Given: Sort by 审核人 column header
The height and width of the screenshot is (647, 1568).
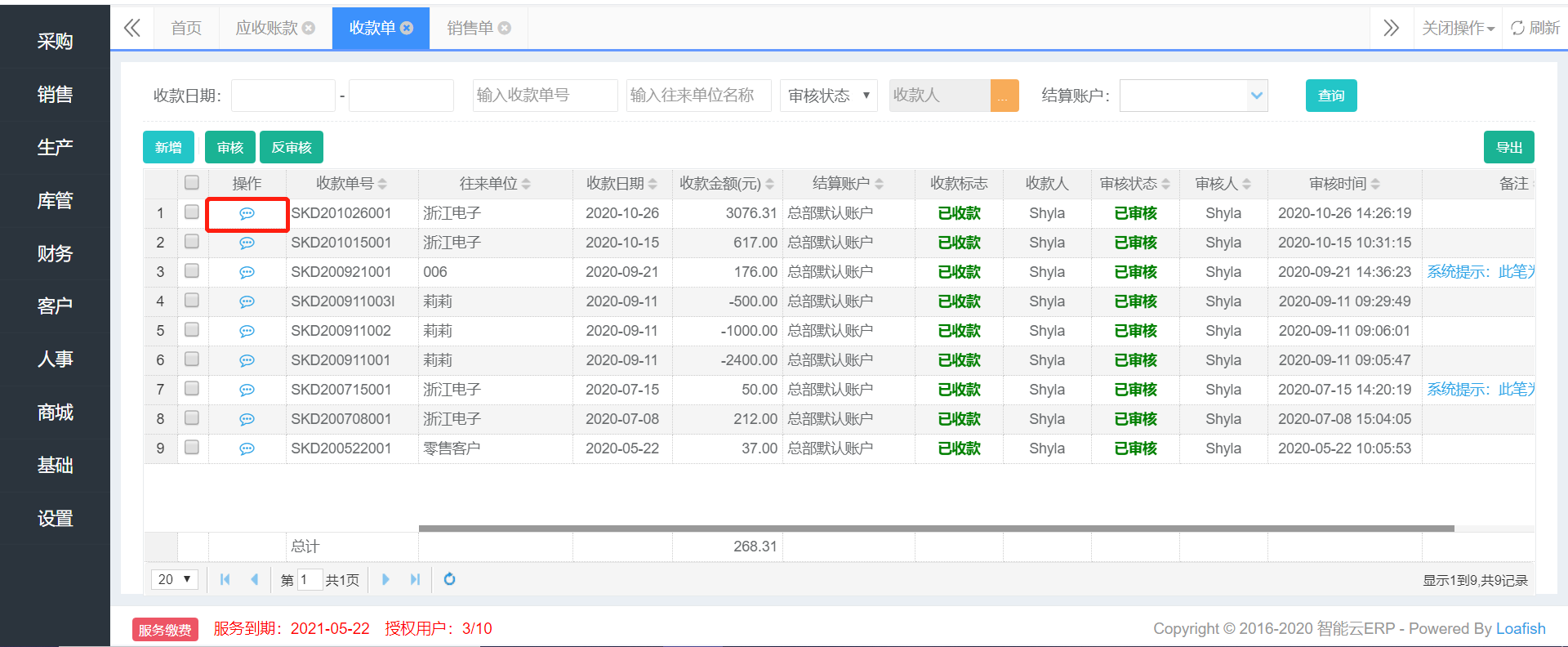Looking at the screenshot, I should (1223, 184).
